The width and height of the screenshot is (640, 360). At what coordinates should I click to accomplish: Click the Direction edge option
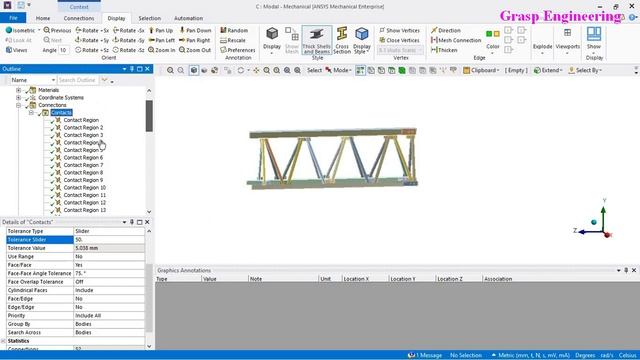pyautogui.click(x=446, y=30)
